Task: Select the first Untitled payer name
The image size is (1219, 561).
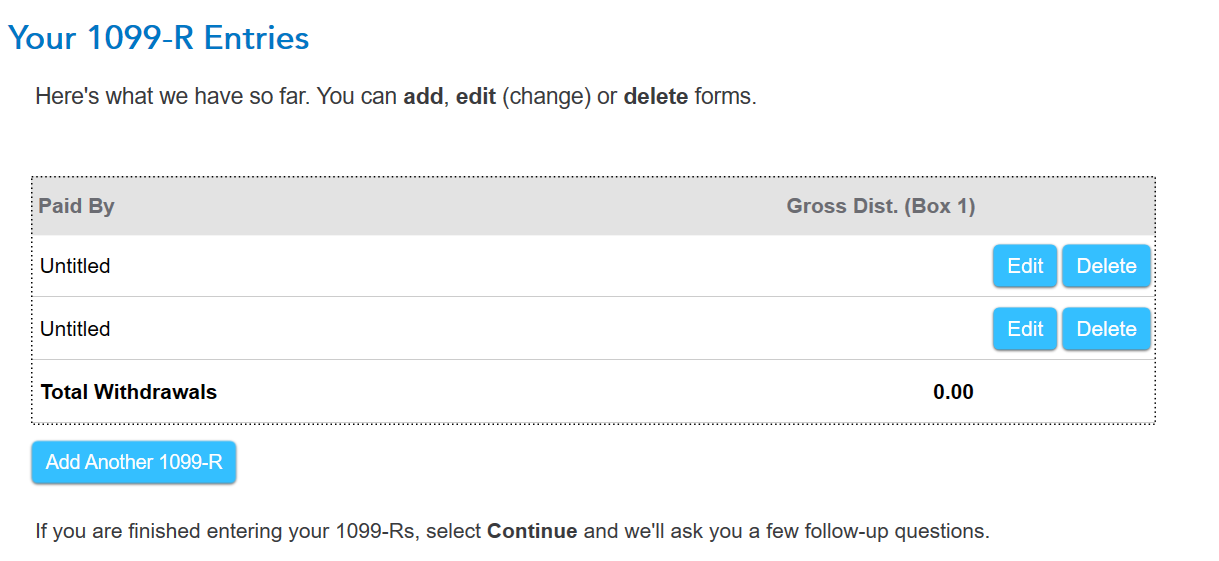Action: 75,266
